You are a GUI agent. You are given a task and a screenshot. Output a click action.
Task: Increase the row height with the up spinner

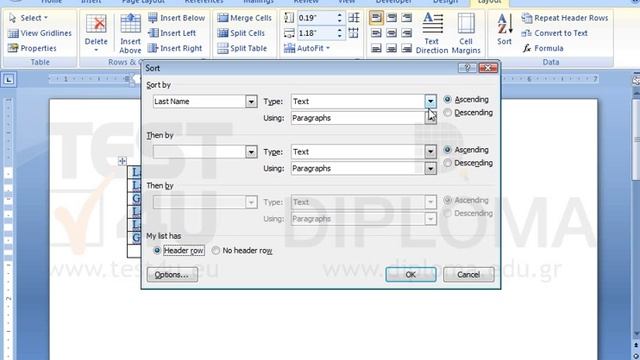[x=340, y=16]
